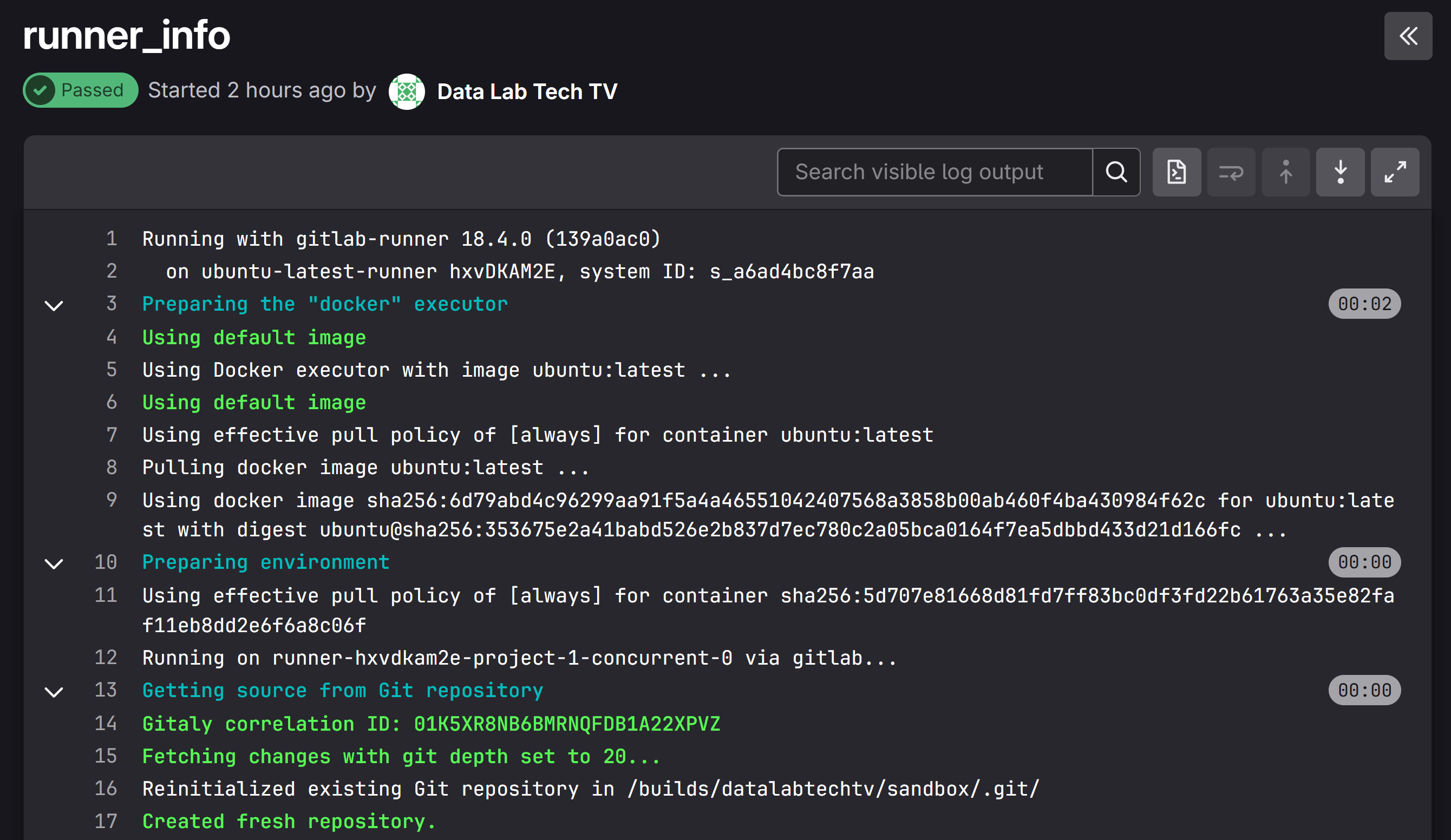This screenshot has height=840, width=1451.
Task: Click 'Getting source from Git repository' header
Action: (343, 690)
